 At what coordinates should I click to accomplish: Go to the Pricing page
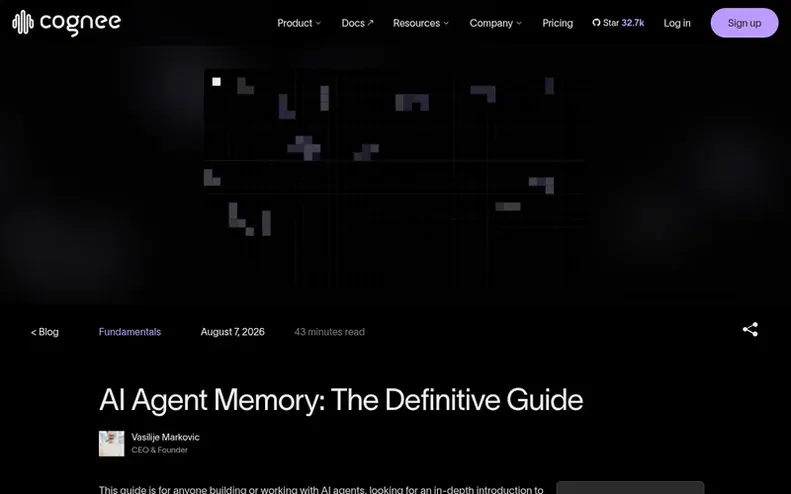557,23
